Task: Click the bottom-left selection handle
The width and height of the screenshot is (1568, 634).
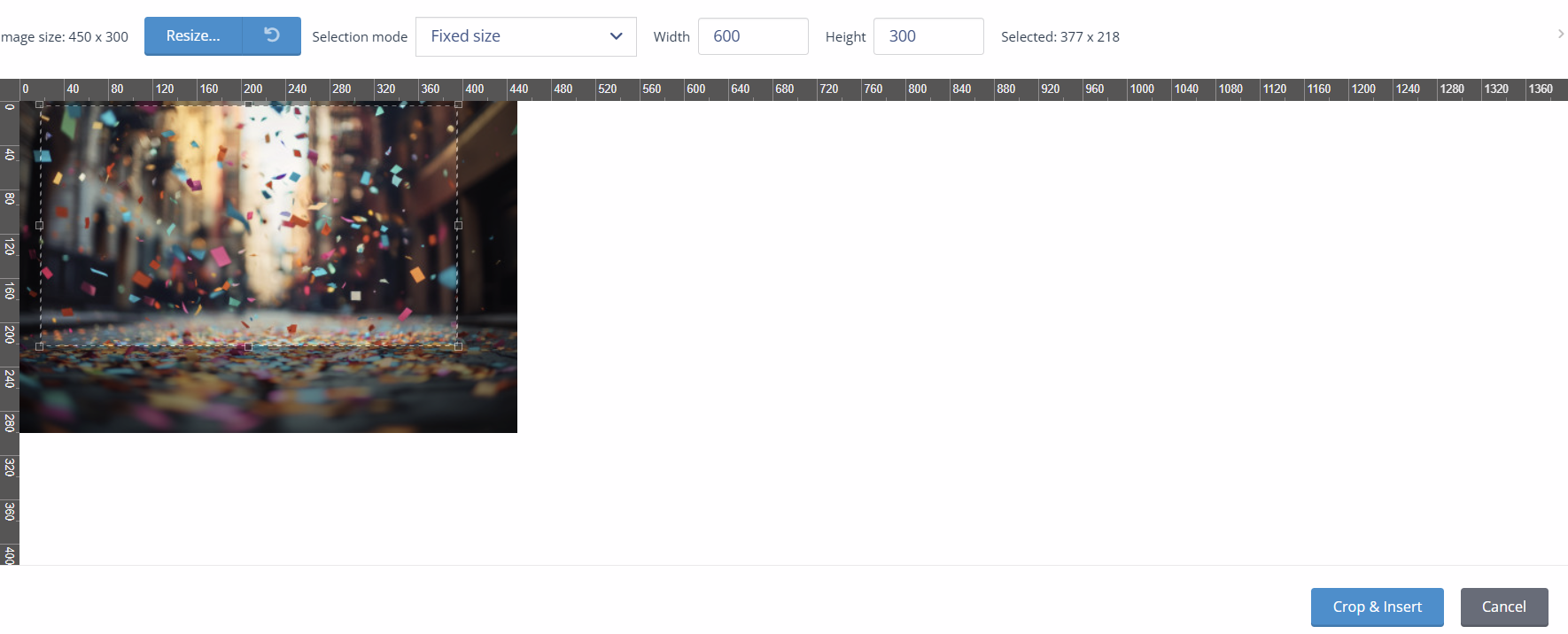Action: click(40, 346)
